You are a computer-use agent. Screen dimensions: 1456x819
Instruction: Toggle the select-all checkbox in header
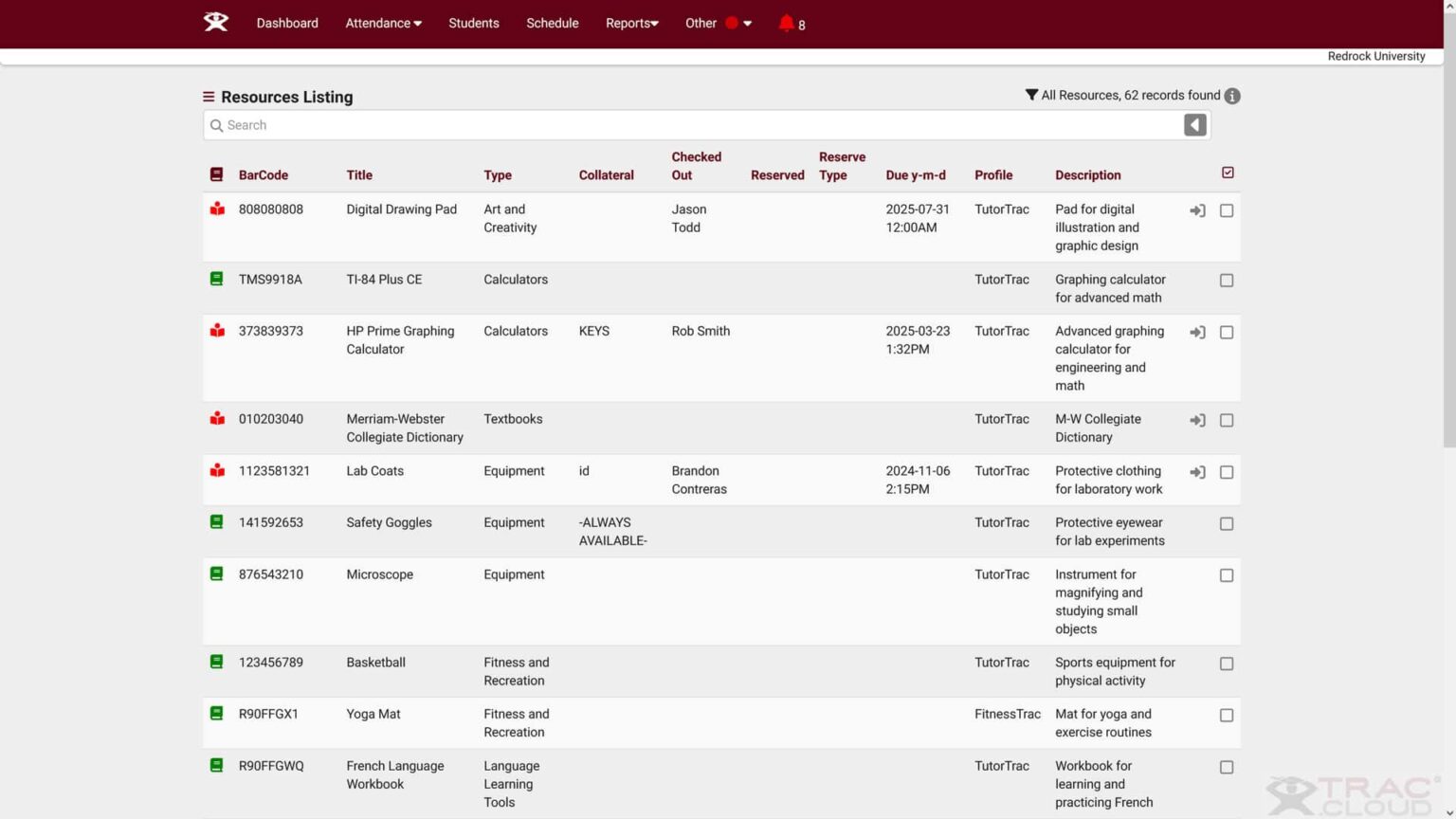coord(1228,173)
